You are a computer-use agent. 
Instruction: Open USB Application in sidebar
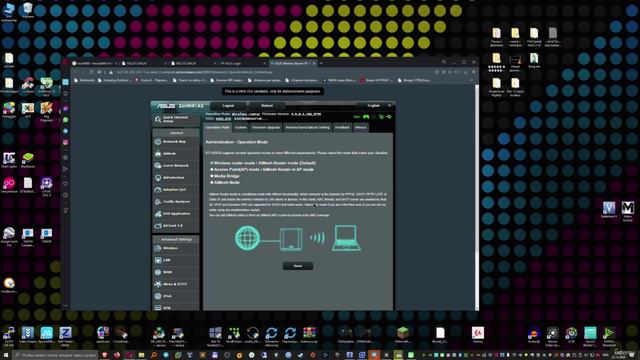pos(176,213)
